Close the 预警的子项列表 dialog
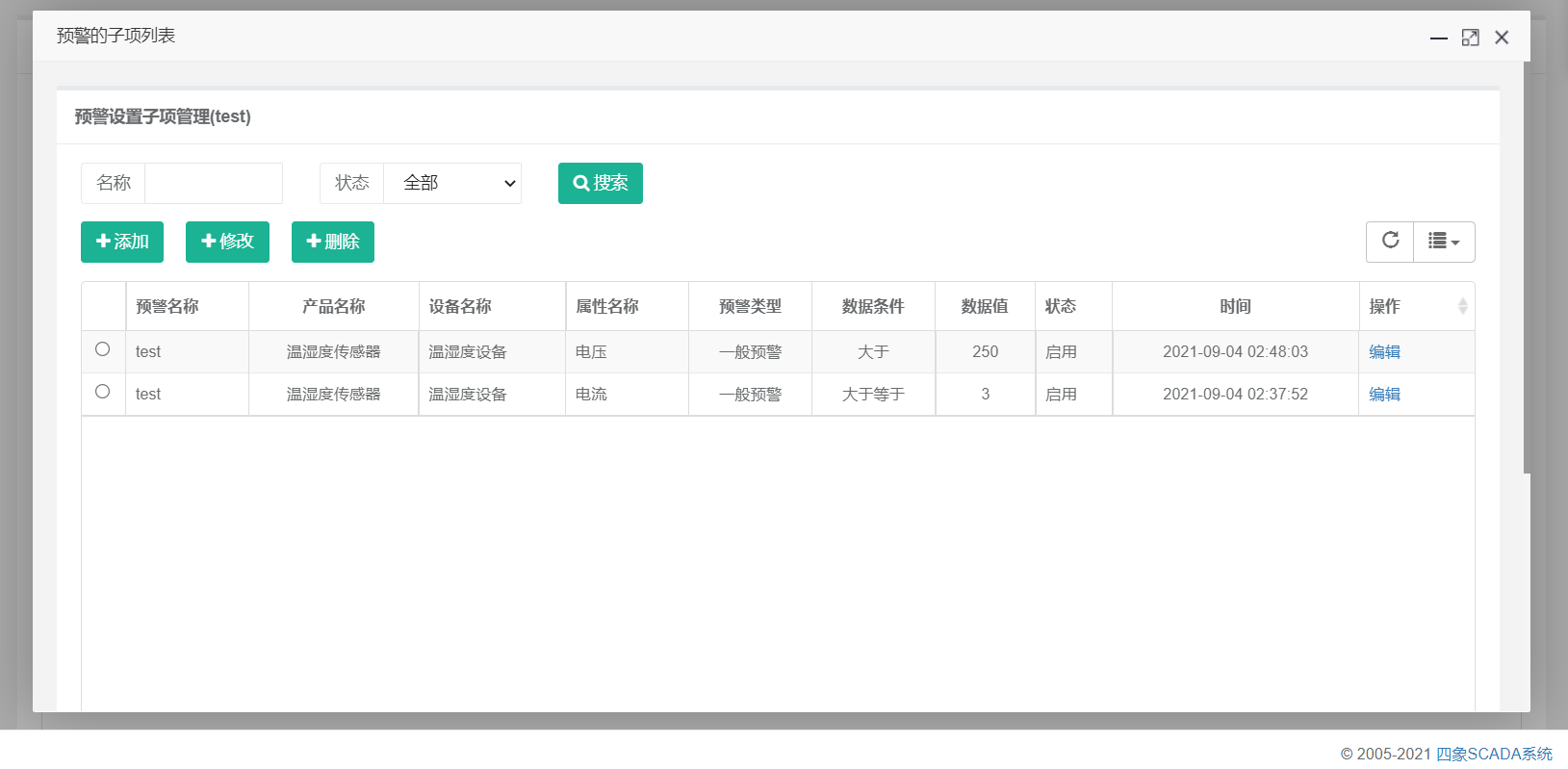The height and width of the screenshot is (769, 1568). click(1502, 38)
